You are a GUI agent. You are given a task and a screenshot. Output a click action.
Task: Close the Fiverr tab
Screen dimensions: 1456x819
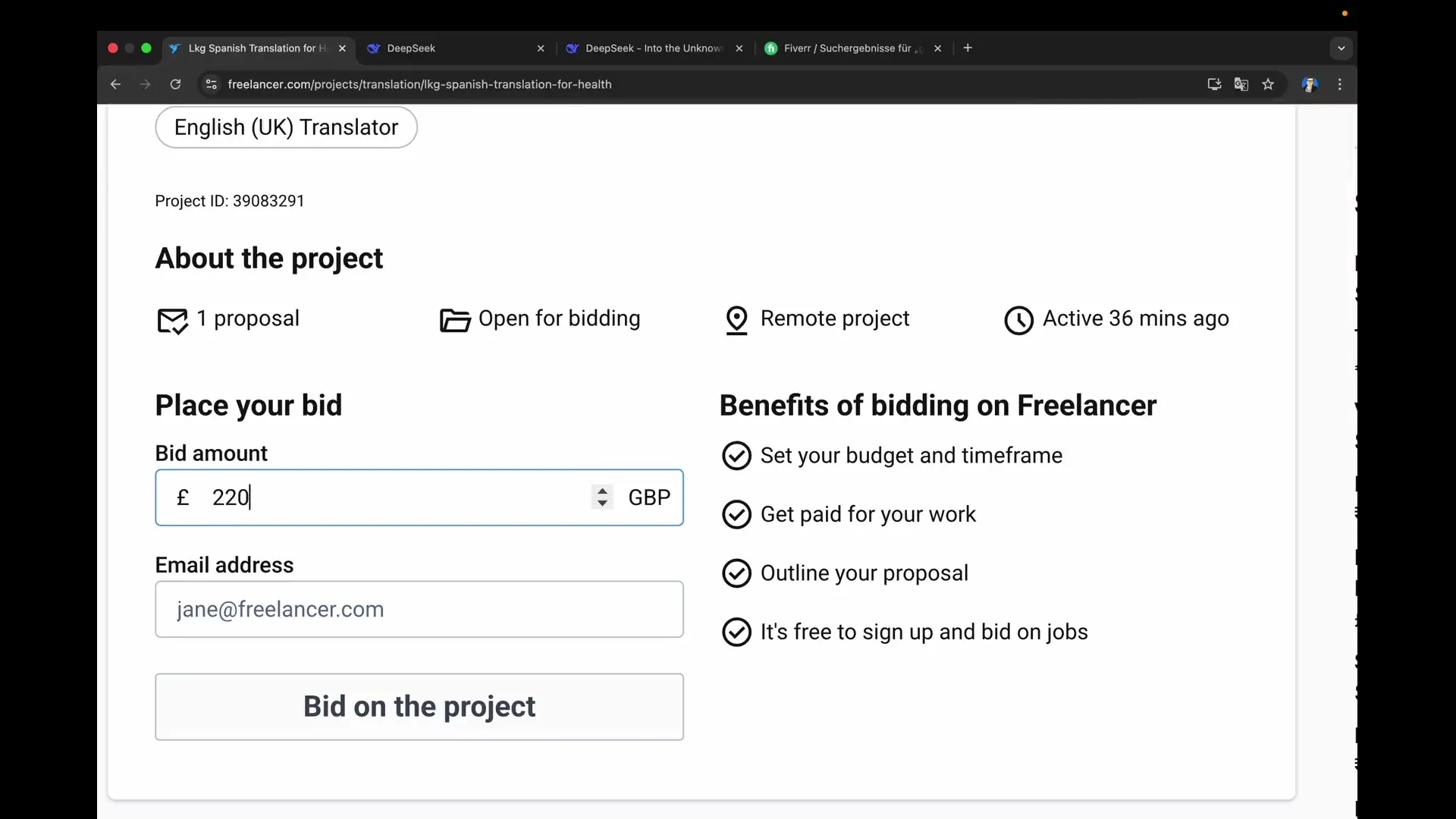pyautogui.click(x=938, y=48)
